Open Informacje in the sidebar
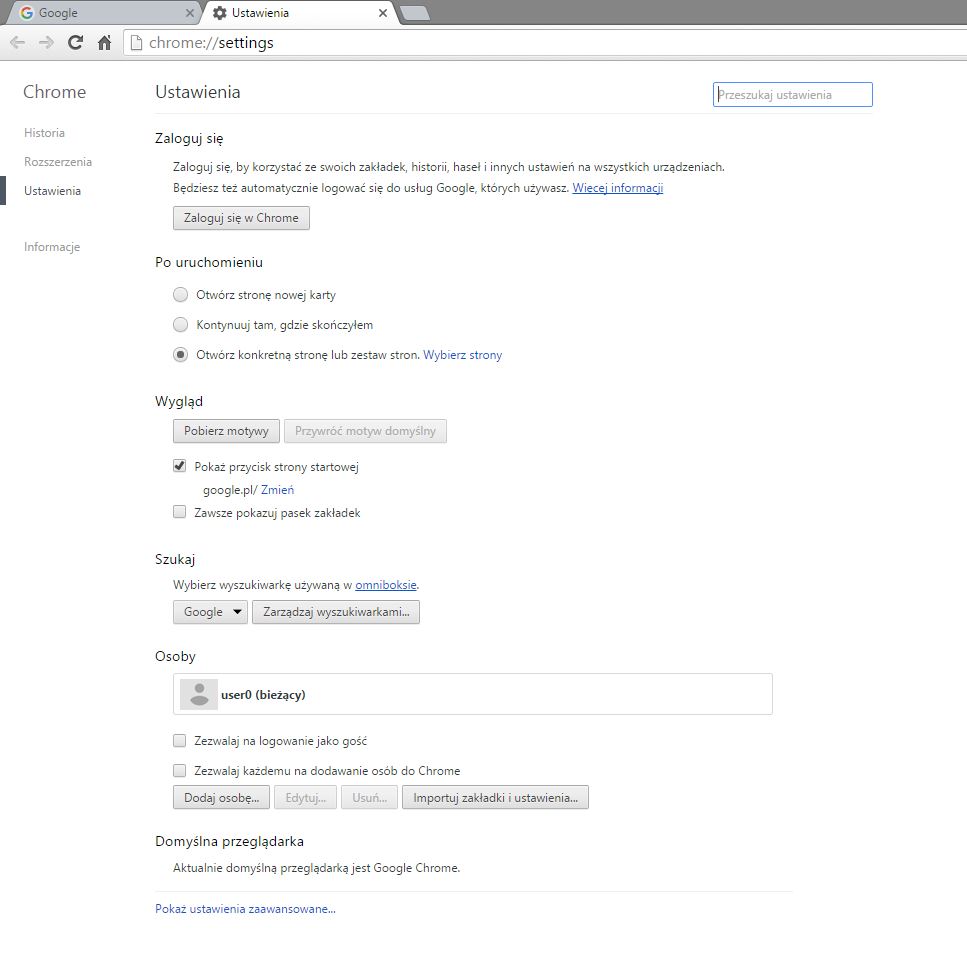The height and width of the screenshot is (963, 967). point(52,247)
